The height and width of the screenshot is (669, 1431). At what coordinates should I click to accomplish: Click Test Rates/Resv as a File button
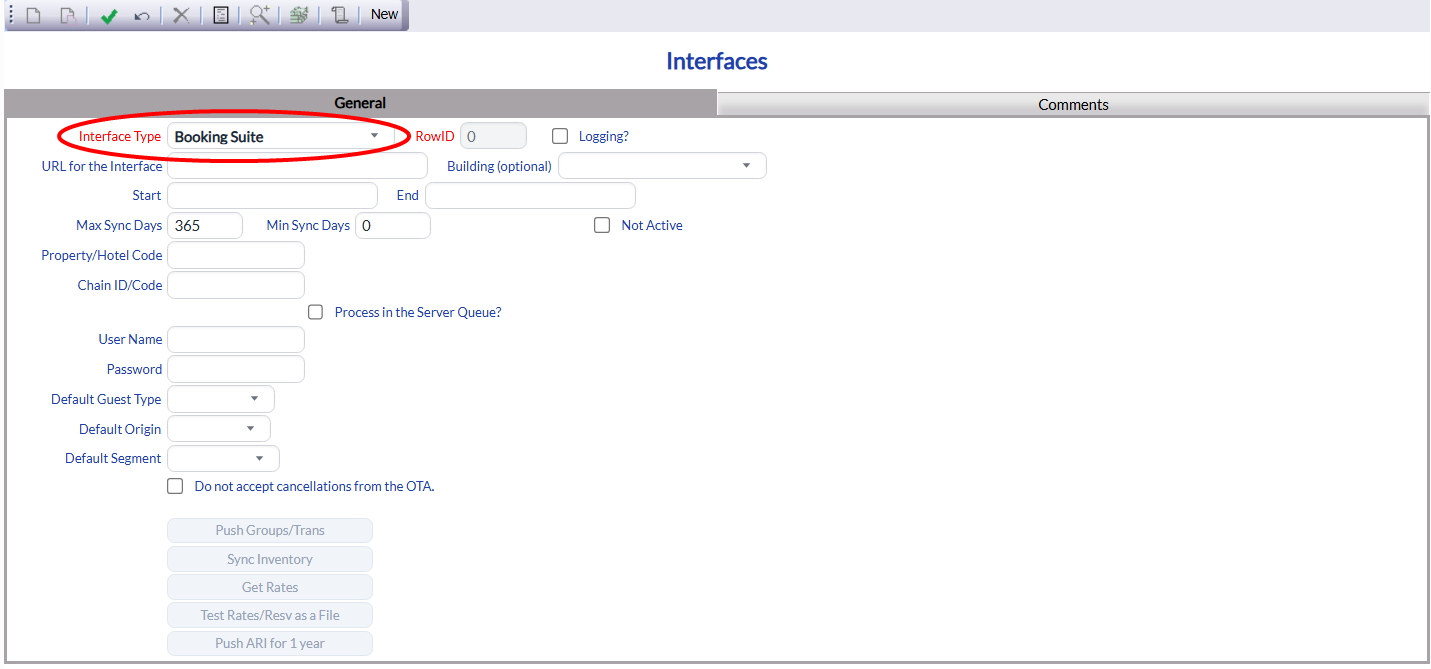pos(270,615)
